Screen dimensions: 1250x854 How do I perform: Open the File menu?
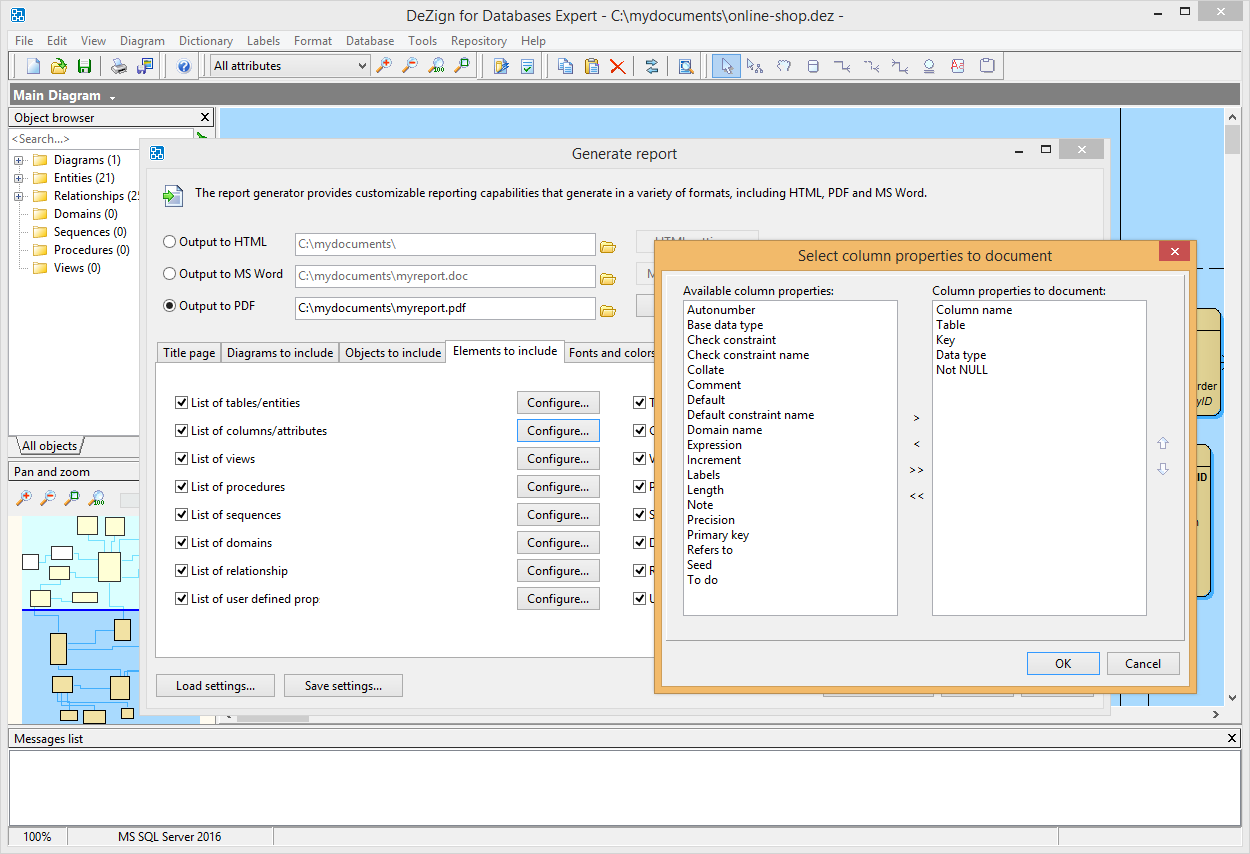24,41
